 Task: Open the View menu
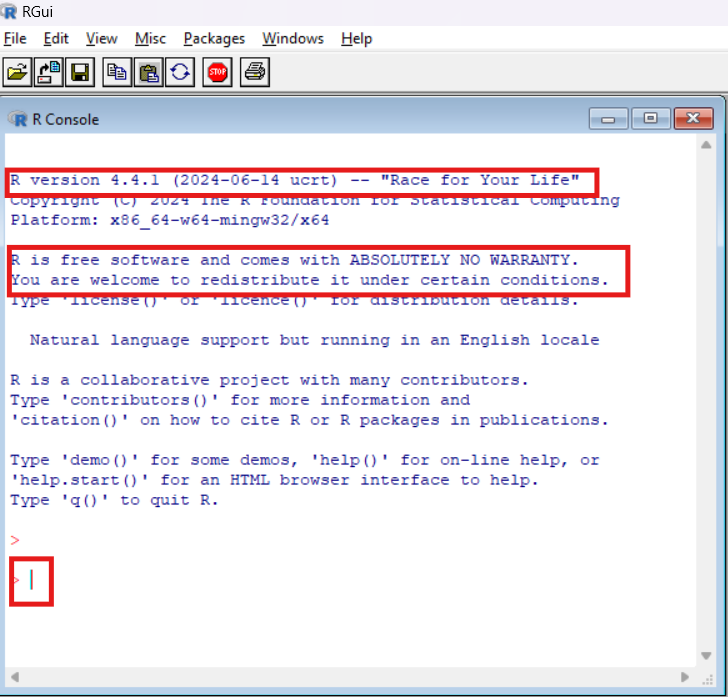101,38
